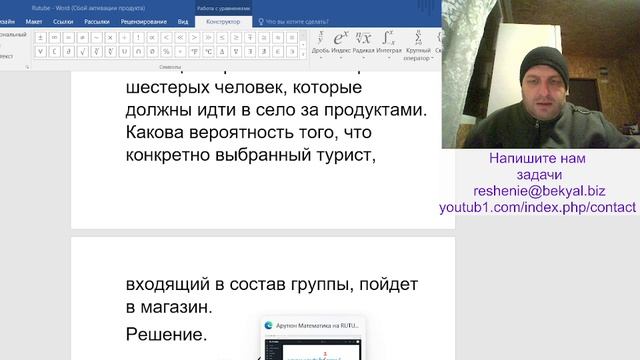Screen dimensions: 640x360
Task: Insert the multiplication sign symbol
Action: pyautogui.click(x=110, y=38)
